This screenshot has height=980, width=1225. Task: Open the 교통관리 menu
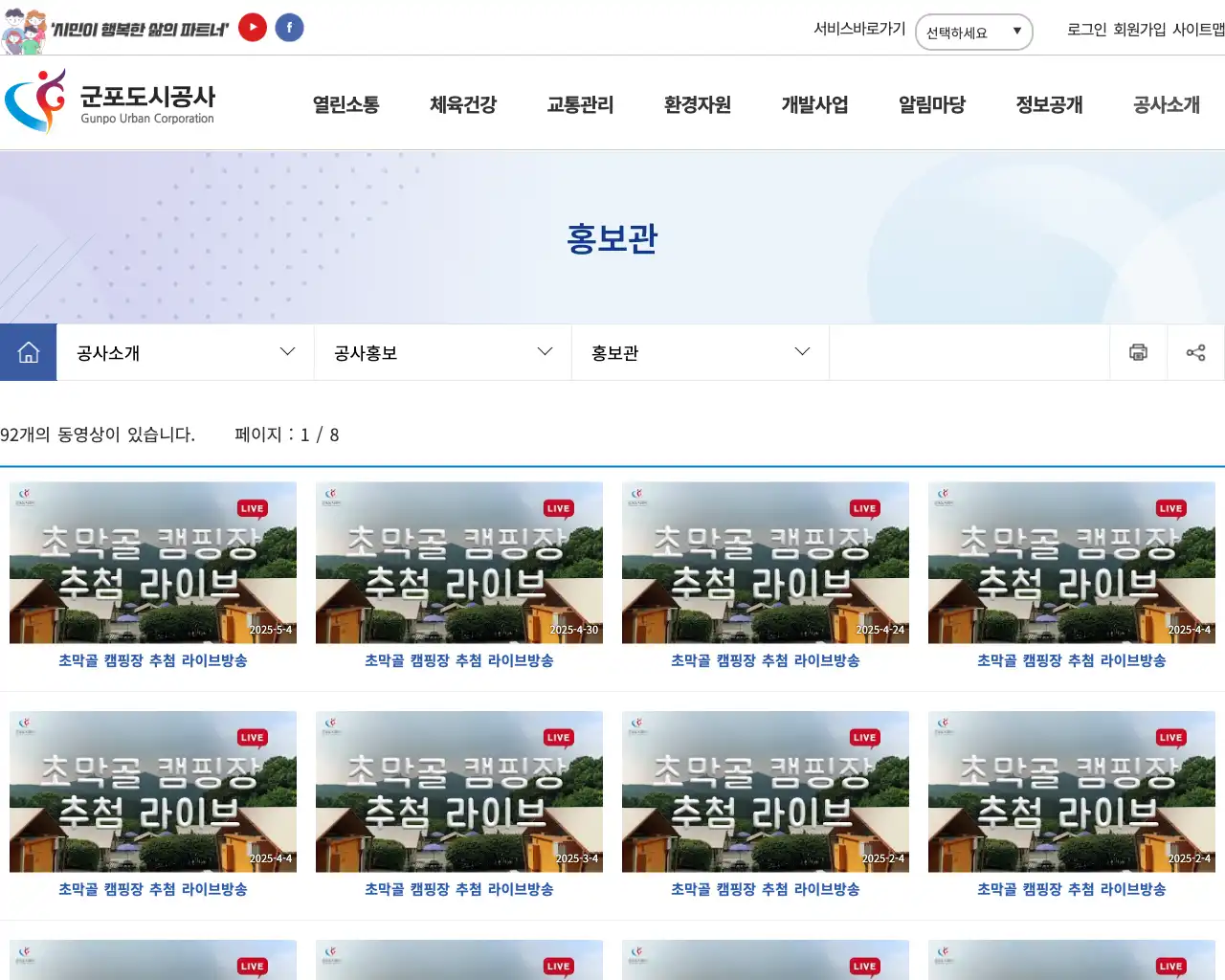click(x=581, y=104)
